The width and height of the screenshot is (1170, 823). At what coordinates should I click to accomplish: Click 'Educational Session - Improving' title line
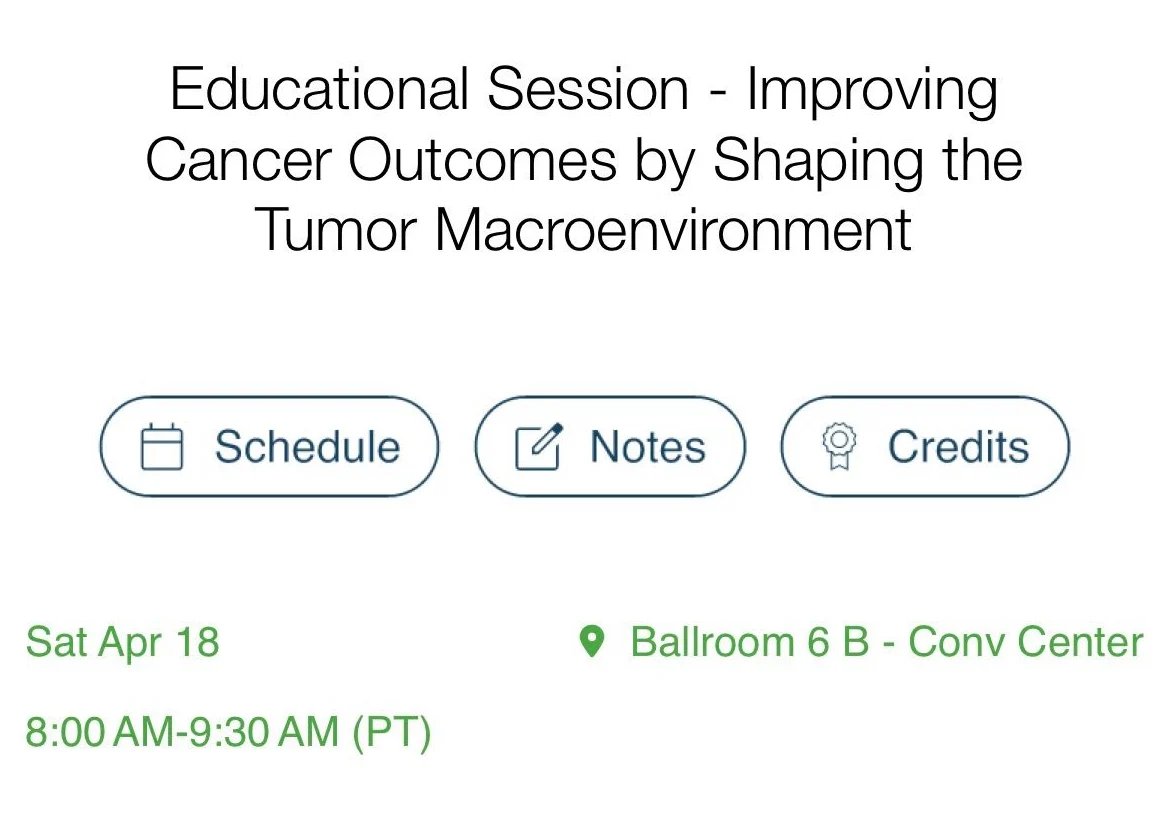(x=584, y=90)
